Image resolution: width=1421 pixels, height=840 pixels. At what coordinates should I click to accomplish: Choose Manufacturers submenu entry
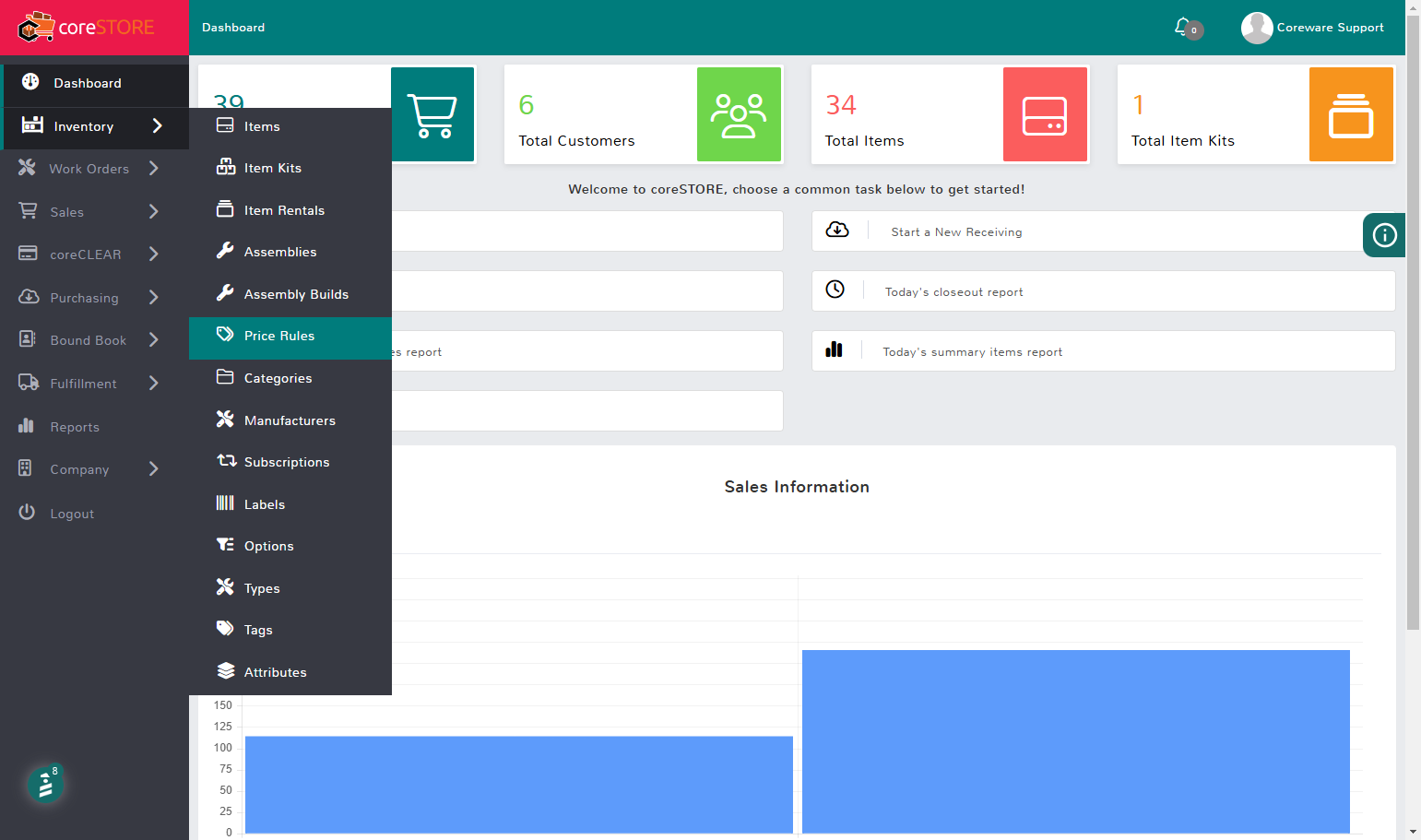(290, 420)
